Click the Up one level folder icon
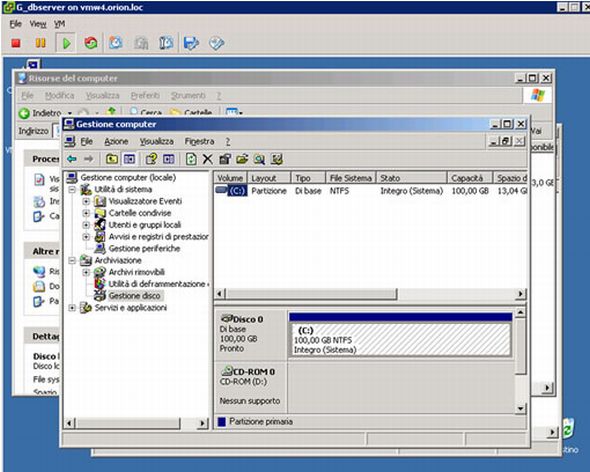This screenshot has height=472, width=590. tap(111, 159)
